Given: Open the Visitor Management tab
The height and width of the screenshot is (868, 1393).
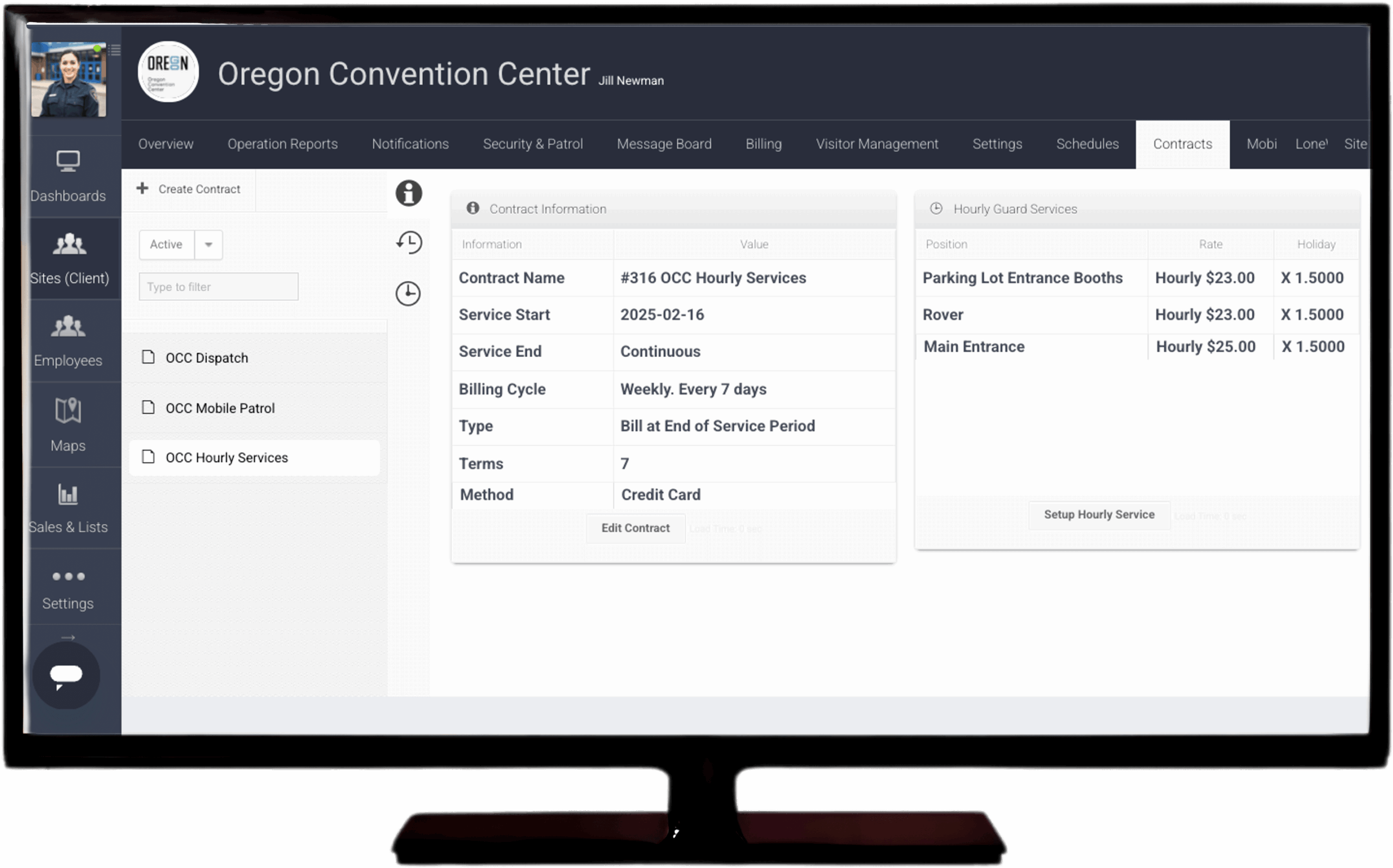Looking at the screenshot, I should (x=877, y=144).
